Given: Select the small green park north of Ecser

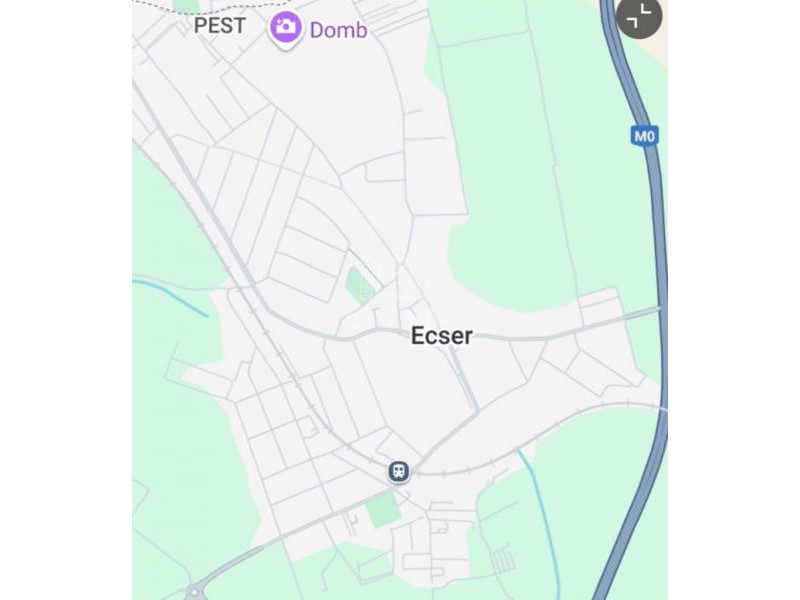Looking at the screenshot, I should click(359, 284).
